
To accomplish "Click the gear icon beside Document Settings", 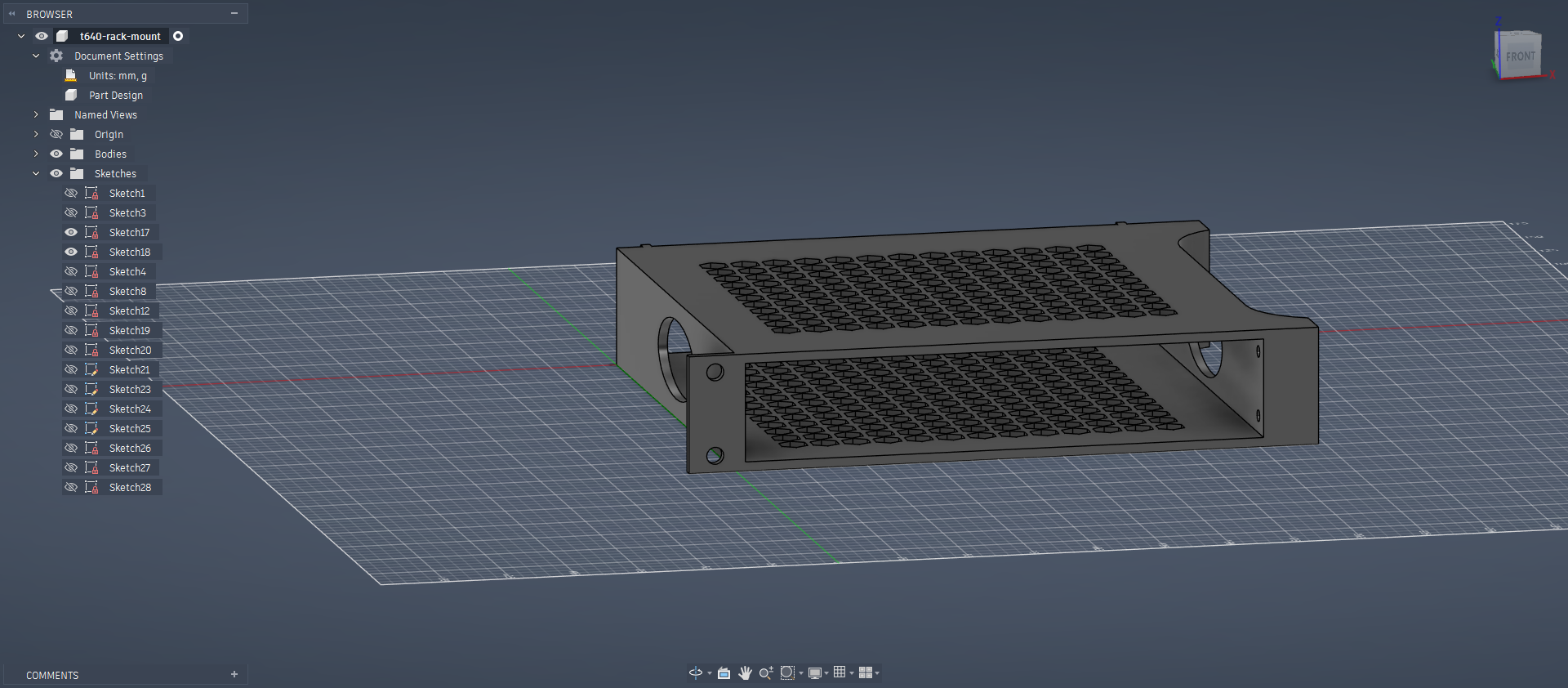I will 56,56.
